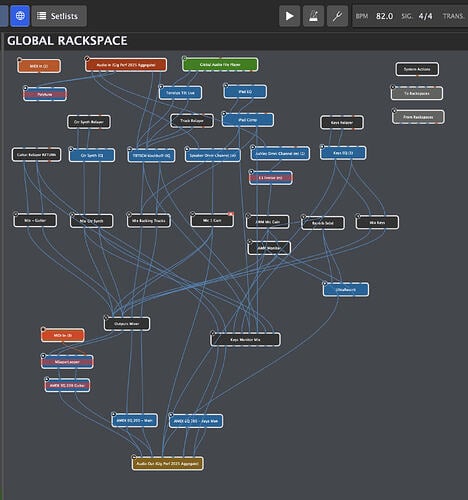Image resolution: width=468 pixels, height=500 pixels.
Task: Select the MSuperLooper plugin block
Action: 67,362
